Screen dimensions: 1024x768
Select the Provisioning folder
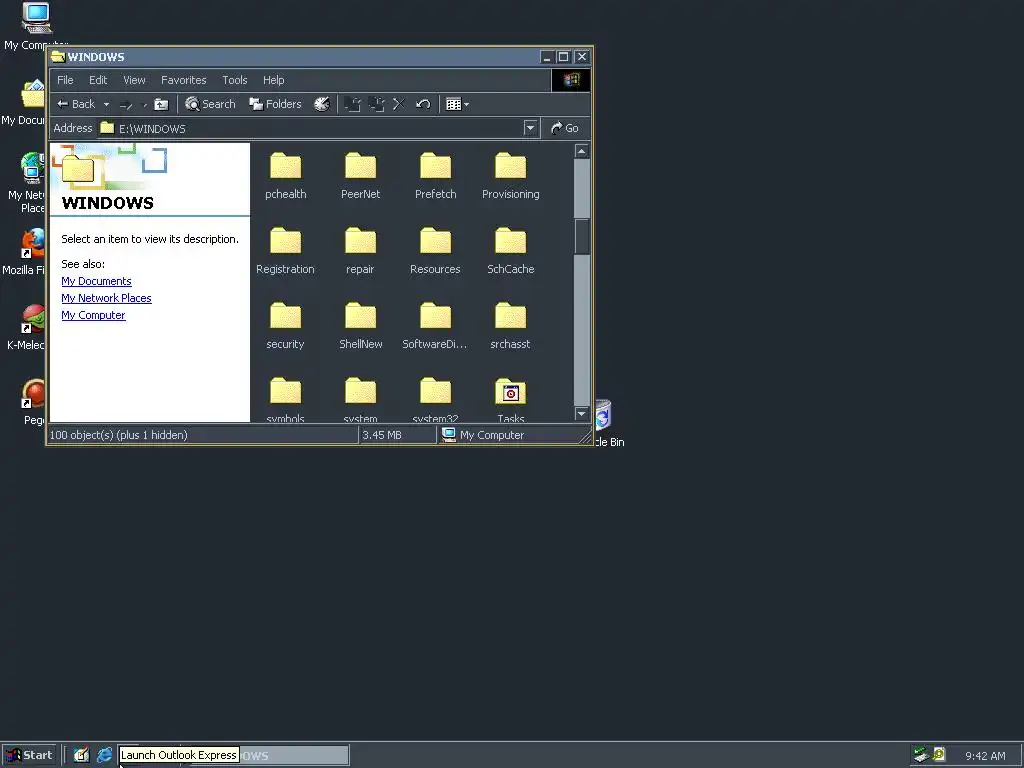[511, 176]
